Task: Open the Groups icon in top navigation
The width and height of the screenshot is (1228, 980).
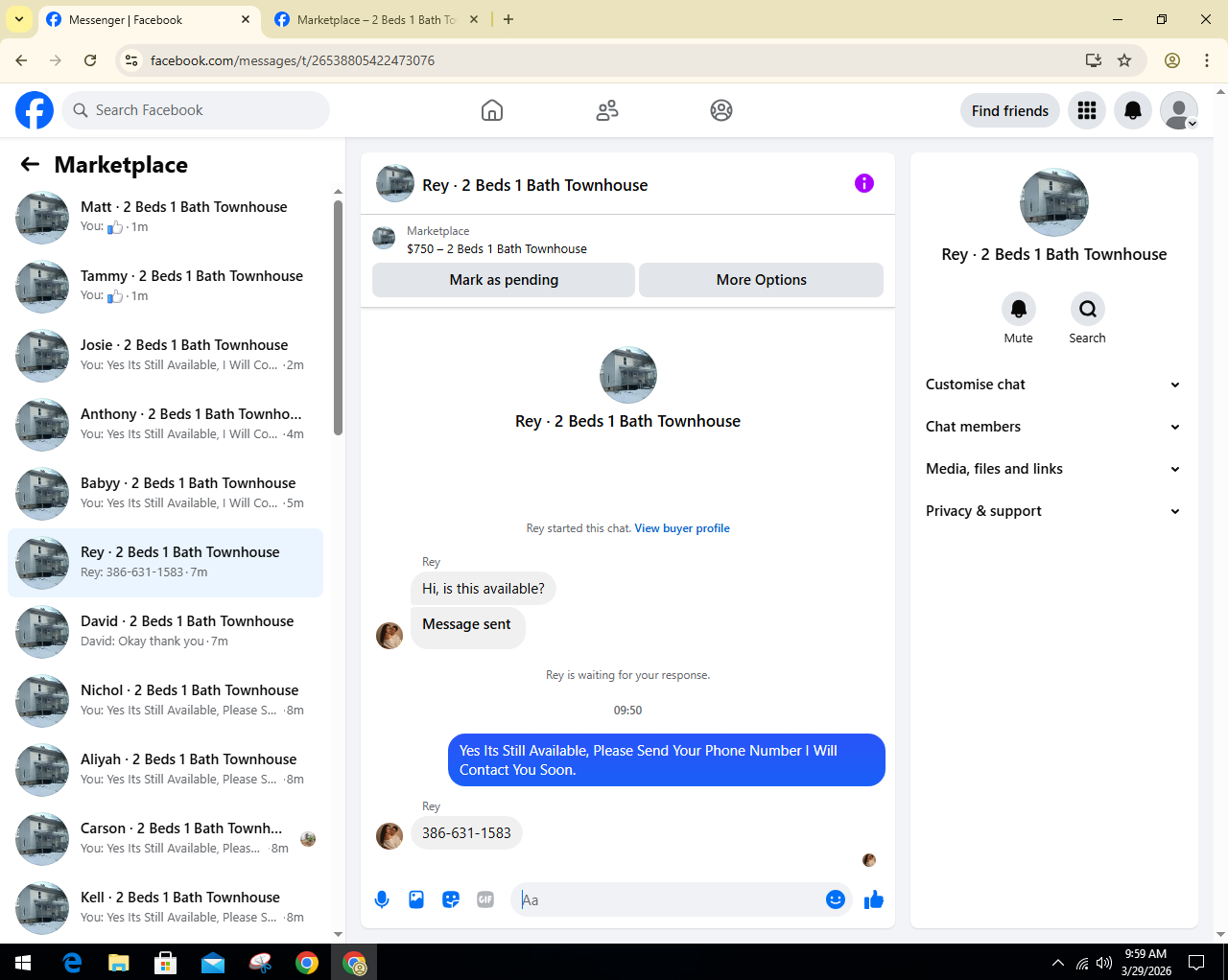Action: (x=721, y=110)
